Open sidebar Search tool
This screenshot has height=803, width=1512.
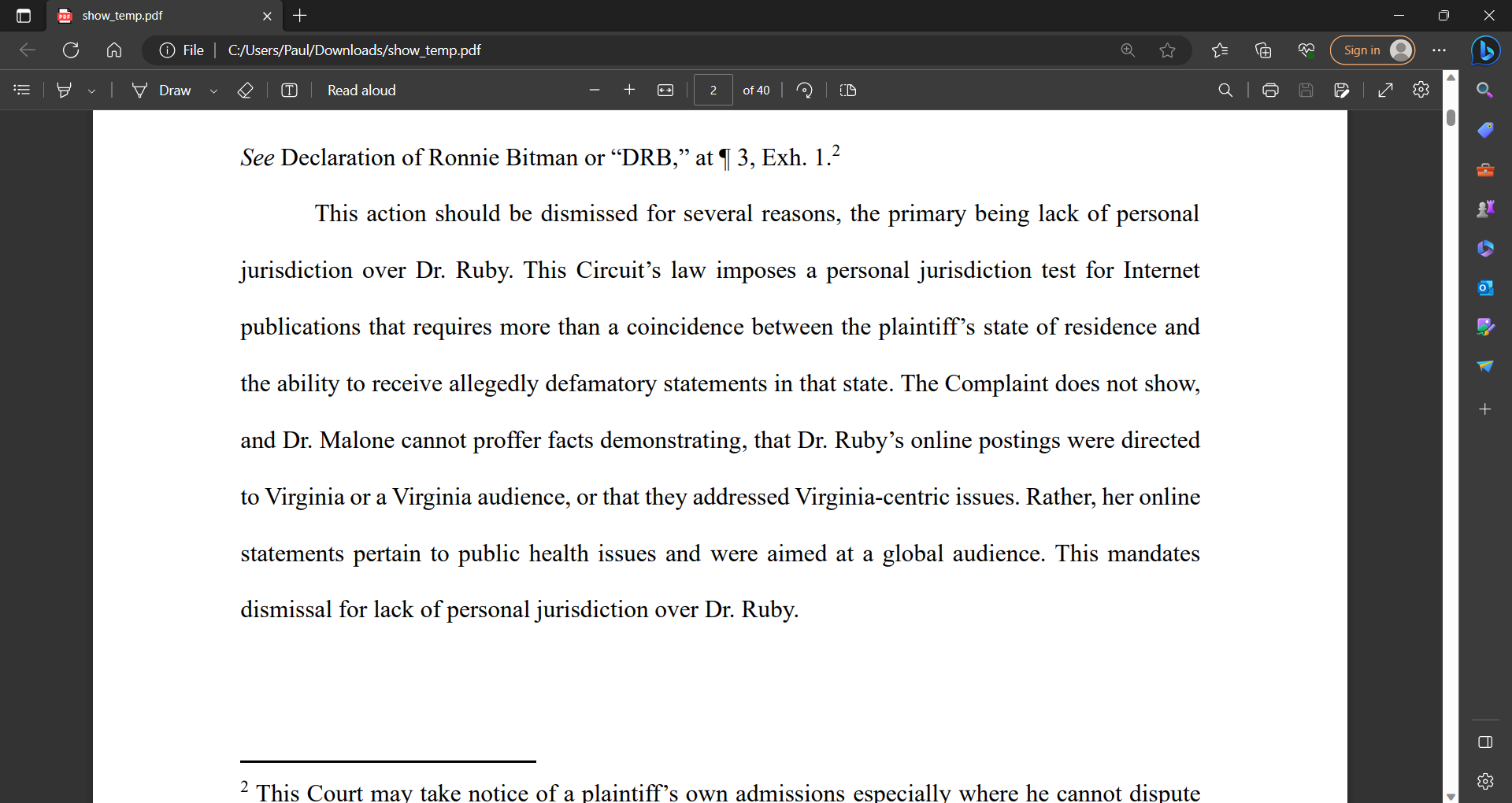(x=1485, y=91)
